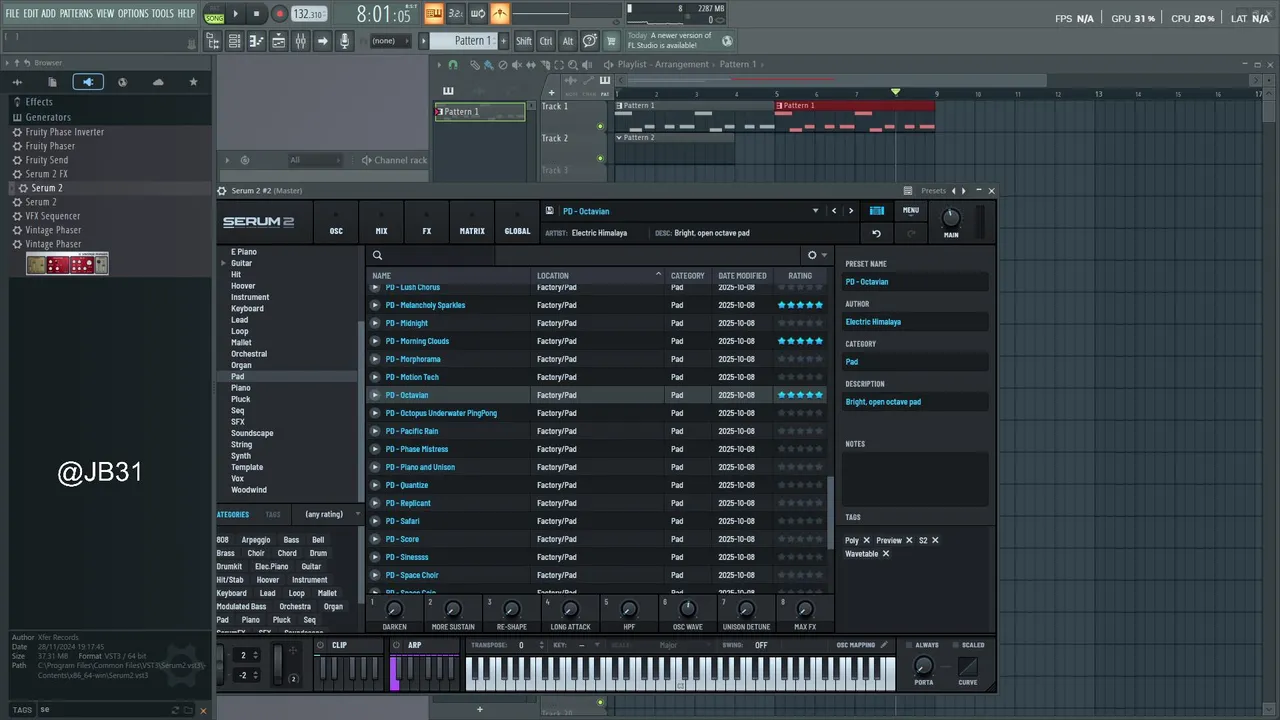Toggle countdown before recording icon
The height and width of the screenshot is (720, 1280).
click(x=456, y=14)
